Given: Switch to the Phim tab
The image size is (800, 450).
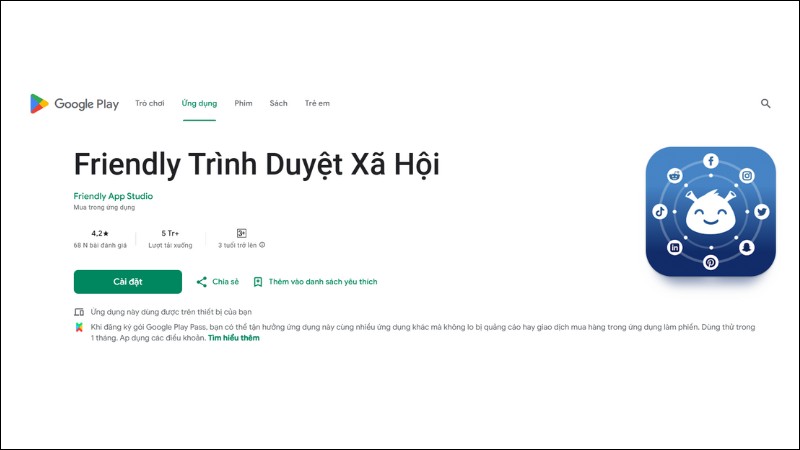Looking at the screenshot, I should pyautogui.click(x=243, y=103).
